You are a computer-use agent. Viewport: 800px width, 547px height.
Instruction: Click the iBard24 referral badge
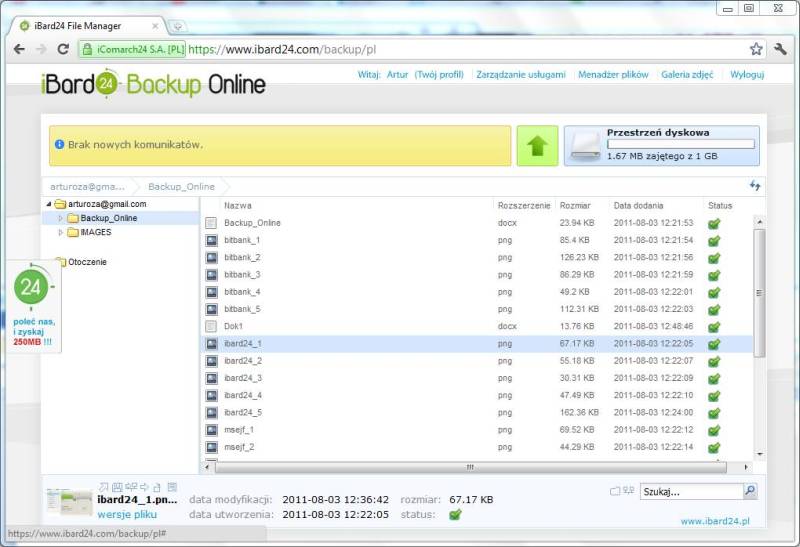[x=32, y=290]
